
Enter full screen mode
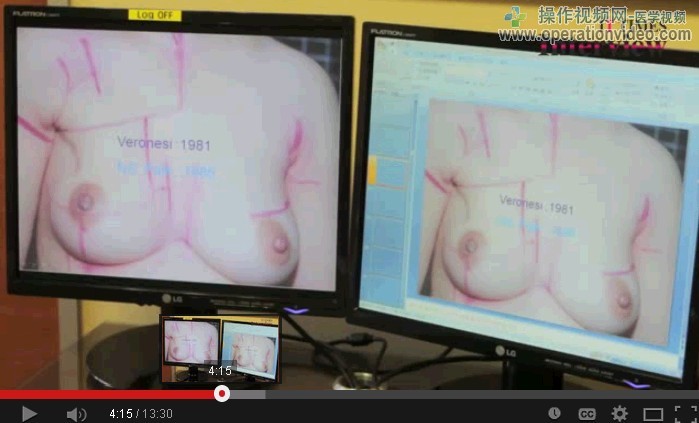686,414
